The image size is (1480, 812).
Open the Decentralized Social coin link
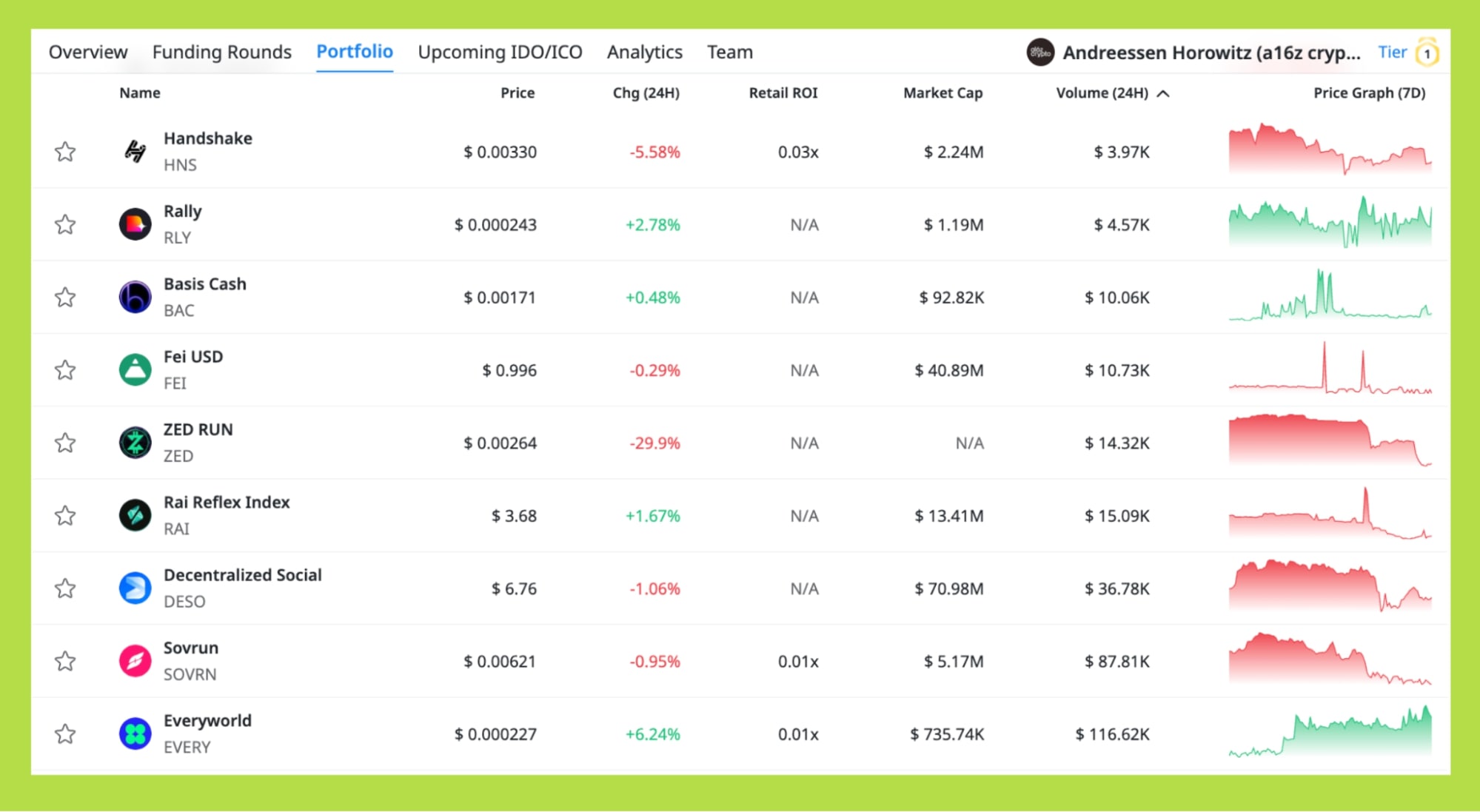[x=242, y=575]
